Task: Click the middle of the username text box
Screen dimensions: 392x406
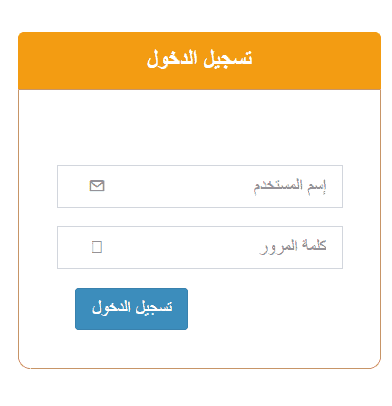Action: (x=200, y=186)
